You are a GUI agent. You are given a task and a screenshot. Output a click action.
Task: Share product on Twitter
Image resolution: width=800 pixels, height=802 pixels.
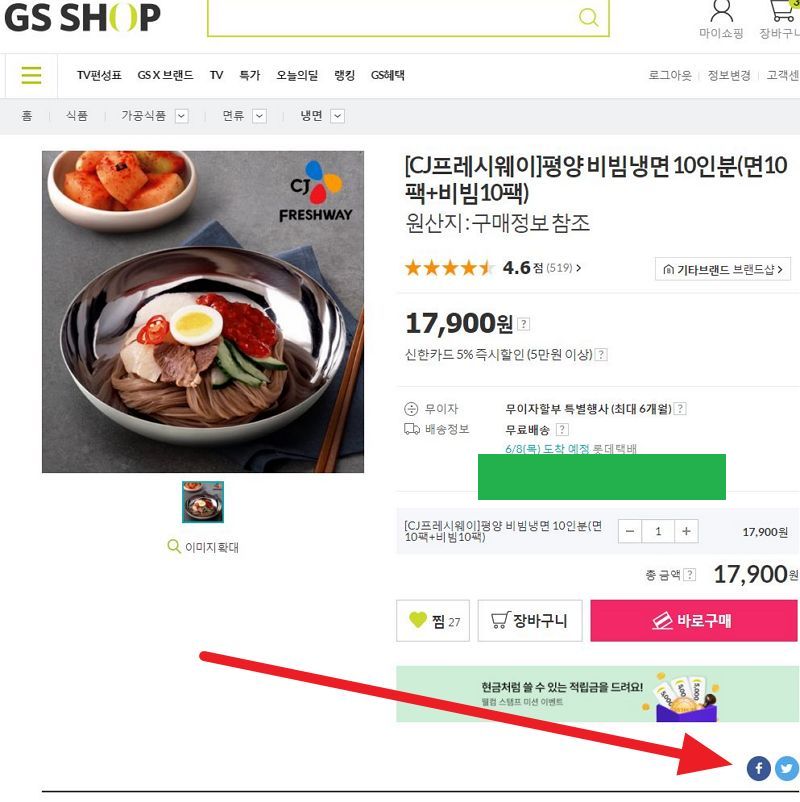tap(787, 768)
